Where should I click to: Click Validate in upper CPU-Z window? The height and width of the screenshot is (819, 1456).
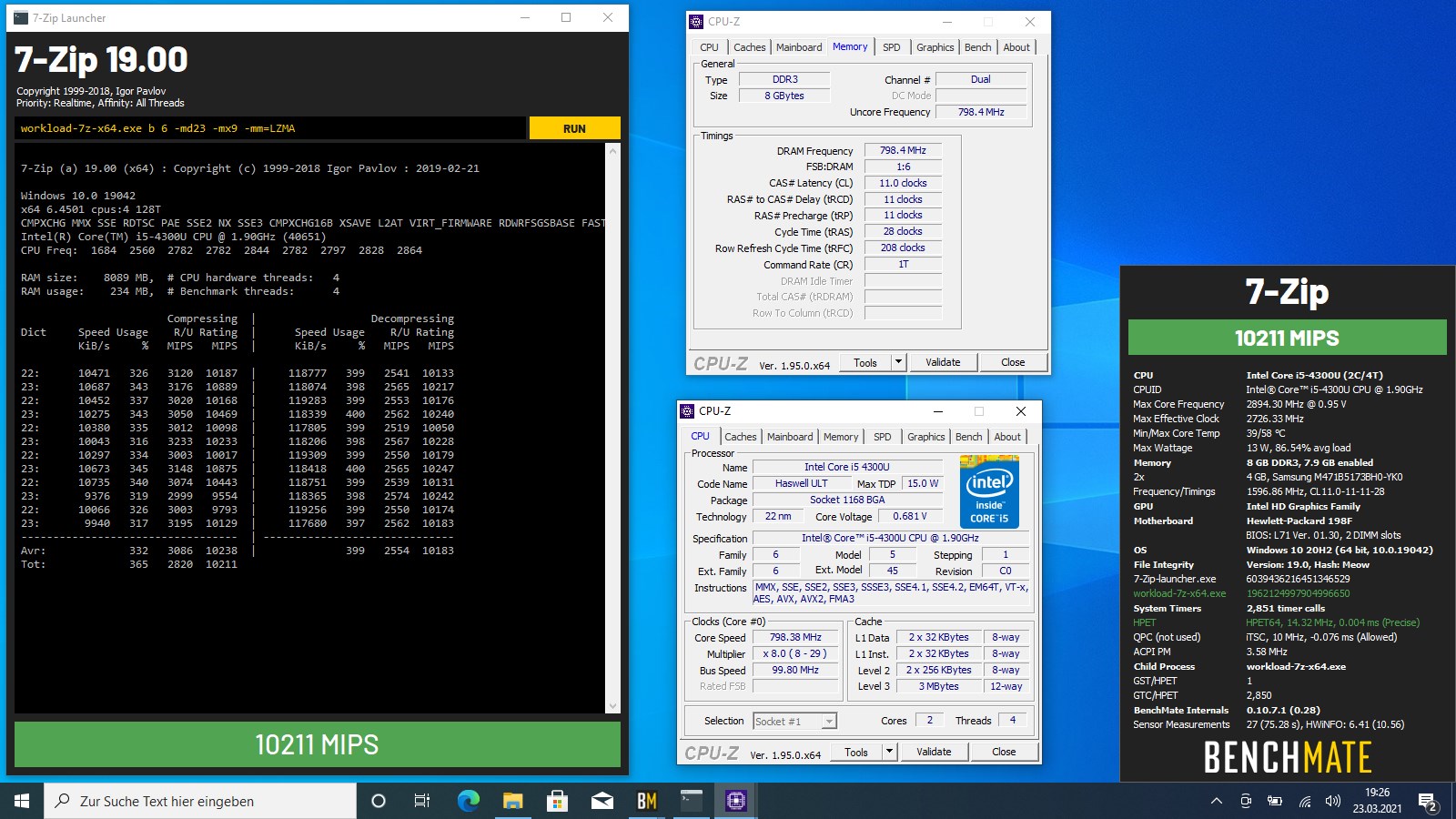click(x=943, y=362)
